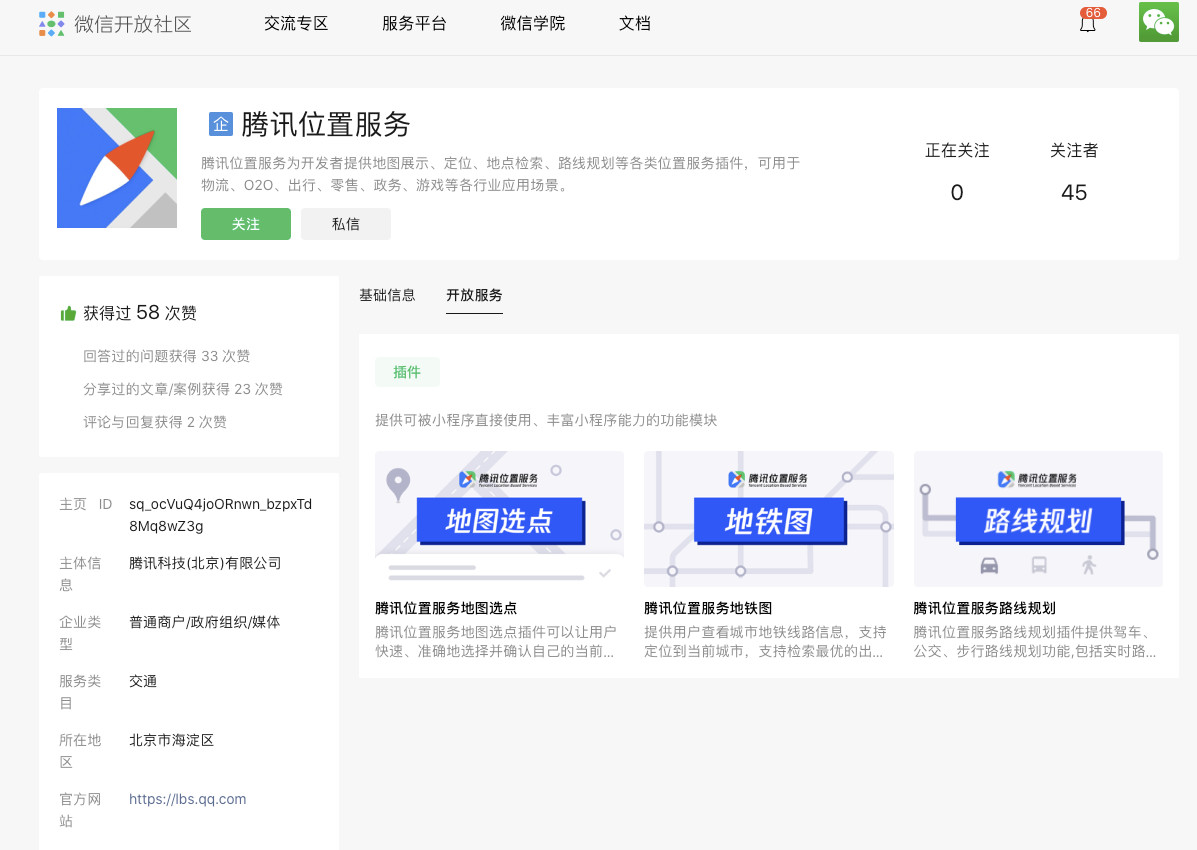Follow the account with the green 关注 button
The height and width of the screenshot is (850, 1197).
246,224
